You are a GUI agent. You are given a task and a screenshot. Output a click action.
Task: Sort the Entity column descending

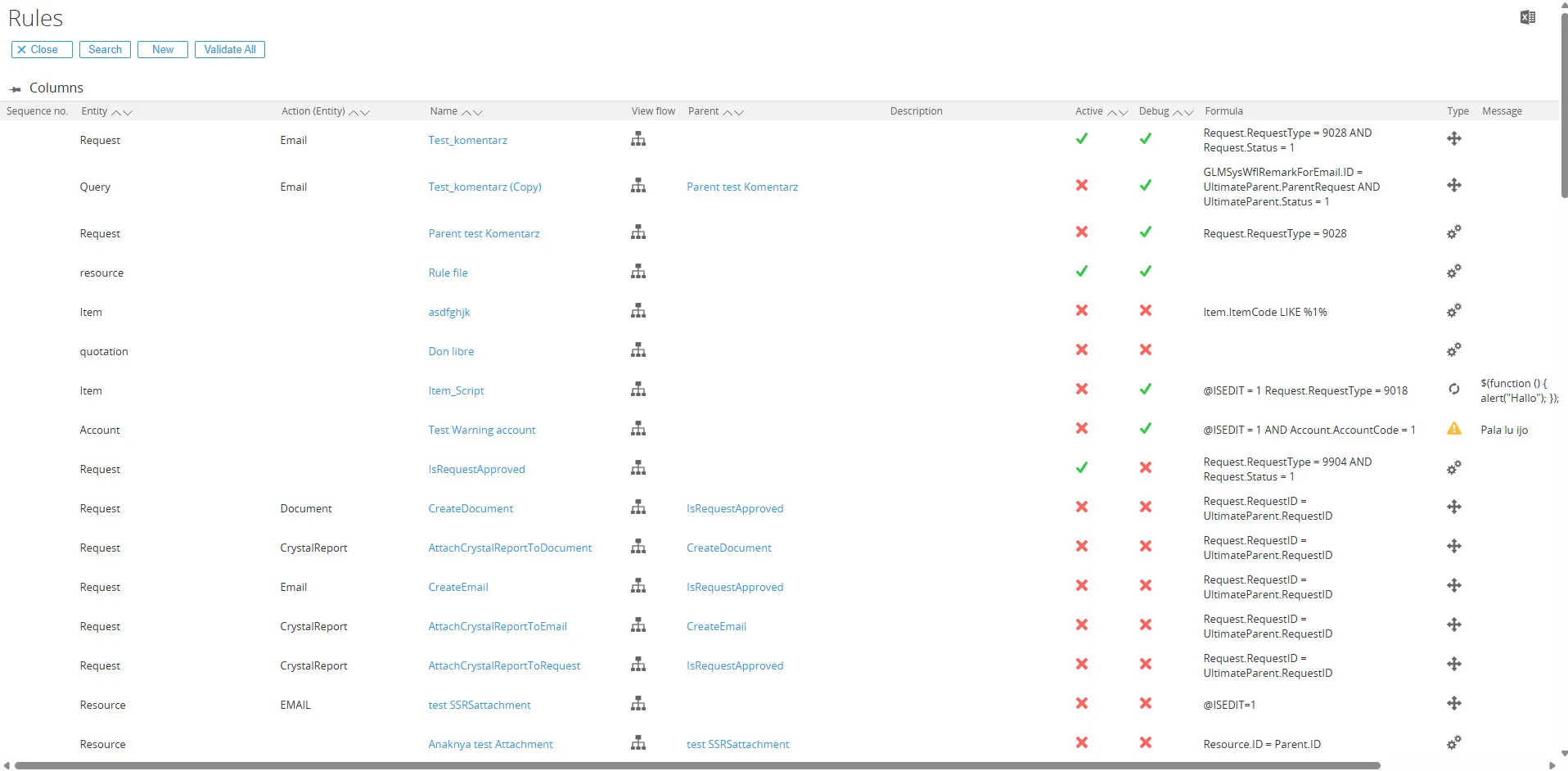[x=126, y=115]
